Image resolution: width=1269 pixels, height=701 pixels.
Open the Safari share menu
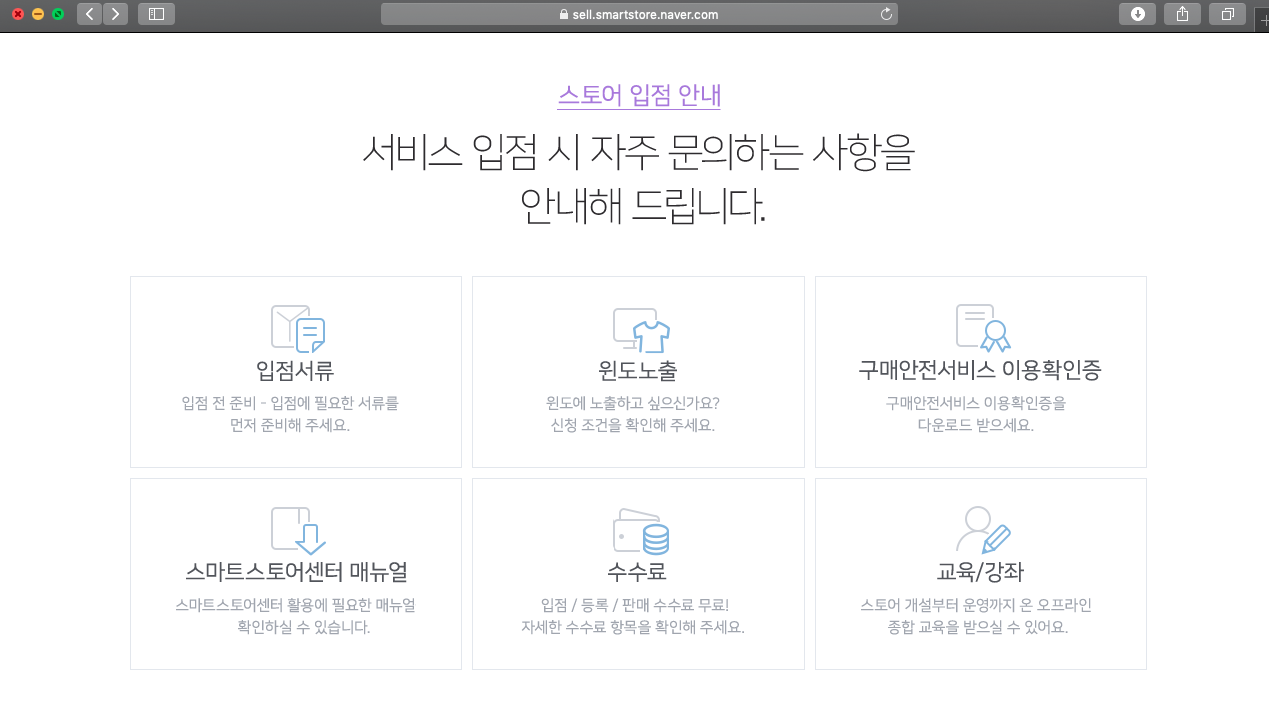click(1182, 14)
